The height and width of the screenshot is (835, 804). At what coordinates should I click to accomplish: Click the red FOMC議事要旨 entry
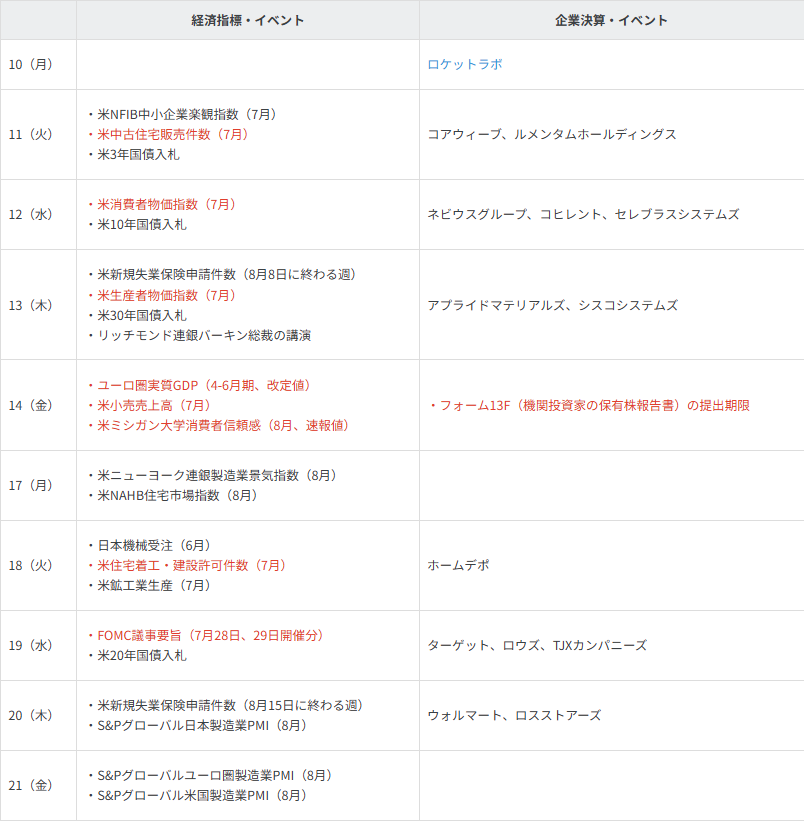(207, 635)
